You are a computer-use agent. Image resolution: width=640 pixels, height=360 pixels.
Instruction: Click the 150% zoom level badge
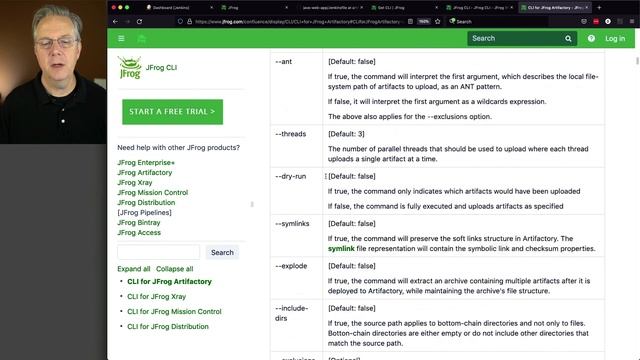424,21
